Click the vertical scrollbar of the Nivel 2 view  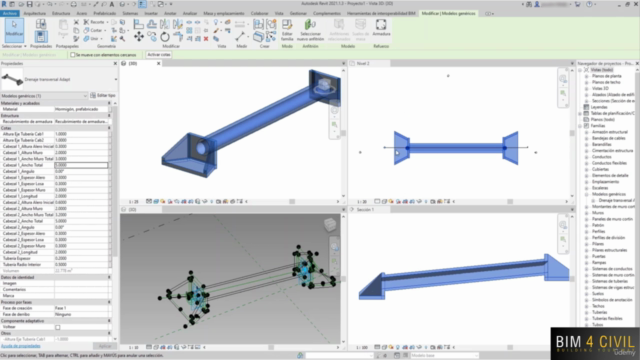pos(572,133)
